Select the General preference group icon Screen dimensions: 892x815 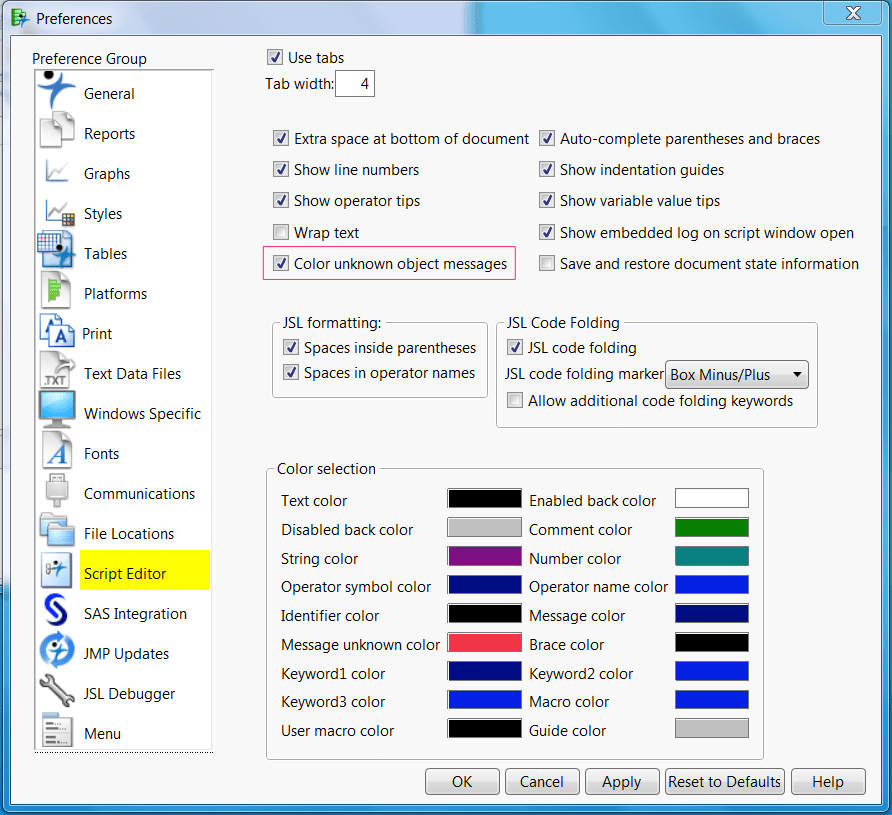[56, 90]
